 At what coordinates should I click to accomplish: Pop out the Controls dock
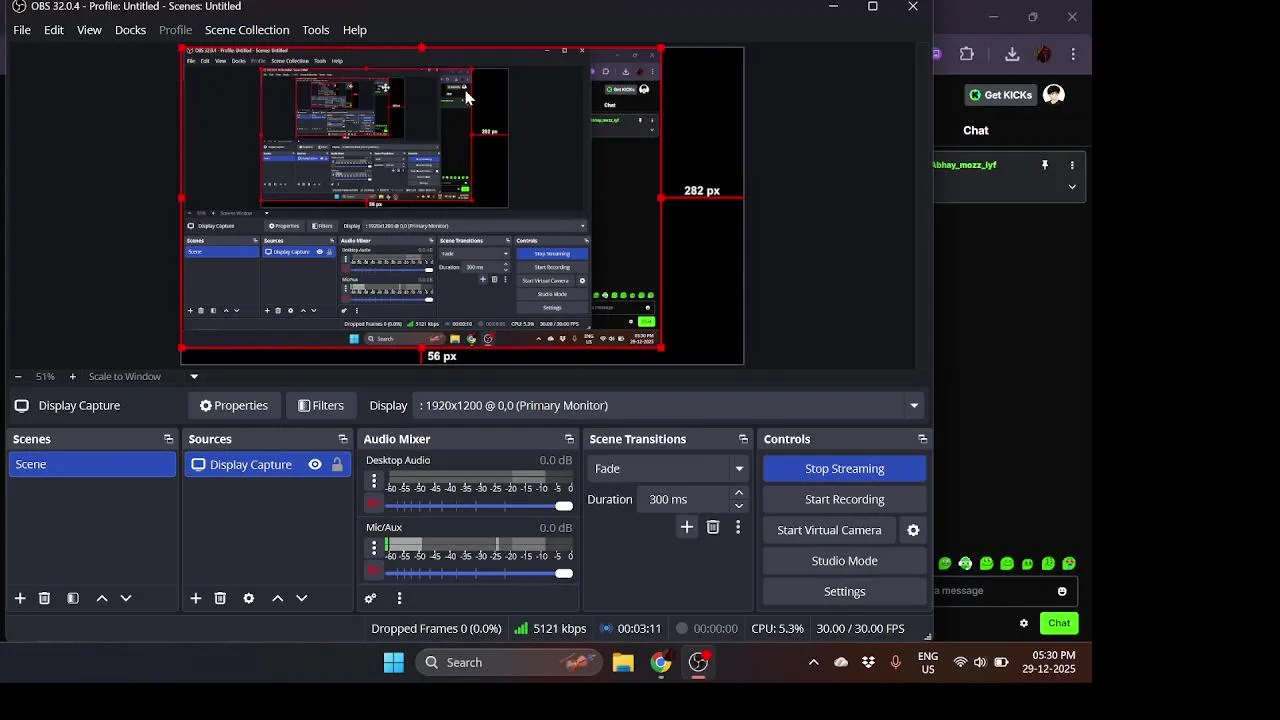(x=922, y=439)
